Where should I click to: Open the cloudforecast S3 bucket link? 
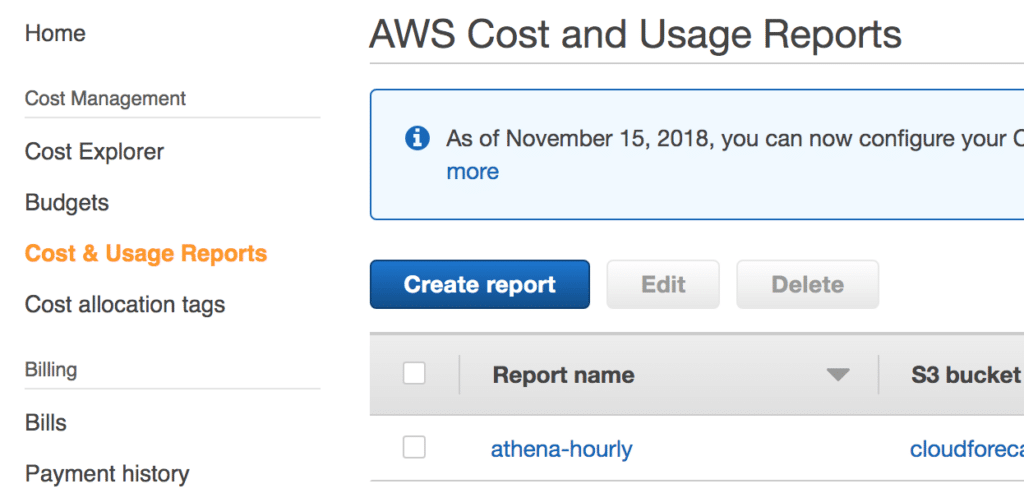click(967, 449)
